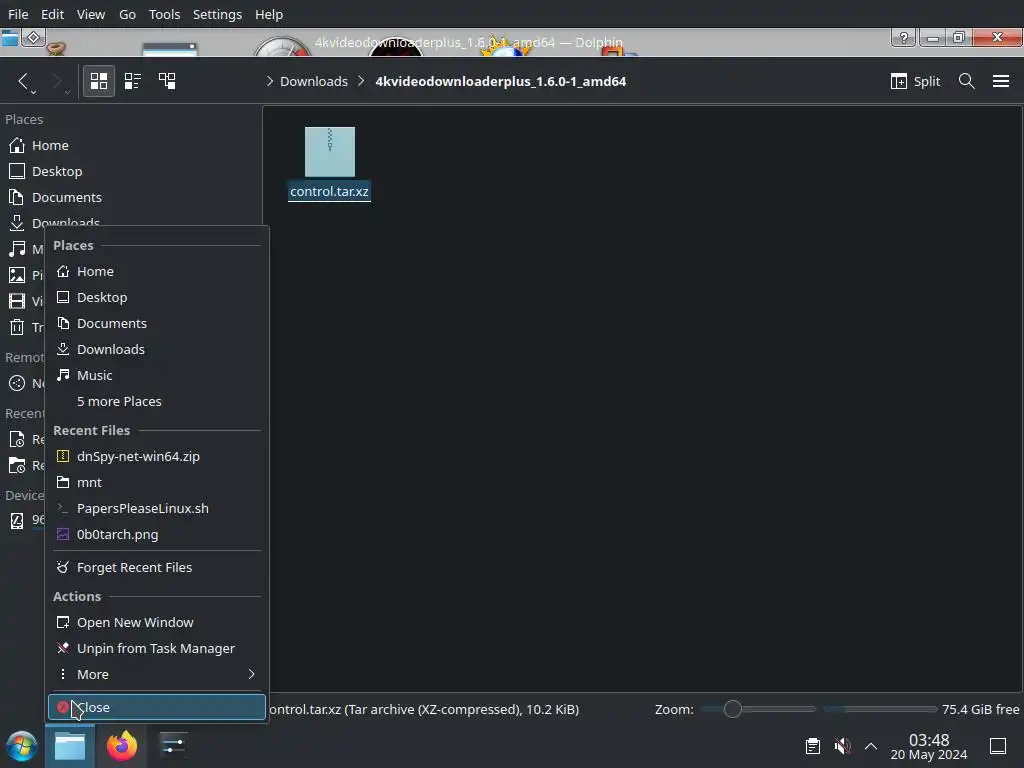Image resolution: width=1024 pixels, height=768 pixels.
Task: Click the 4kvideodownloaderplus_1.6.0-1_amd64 breadcrumb
Action: [500, 81]
